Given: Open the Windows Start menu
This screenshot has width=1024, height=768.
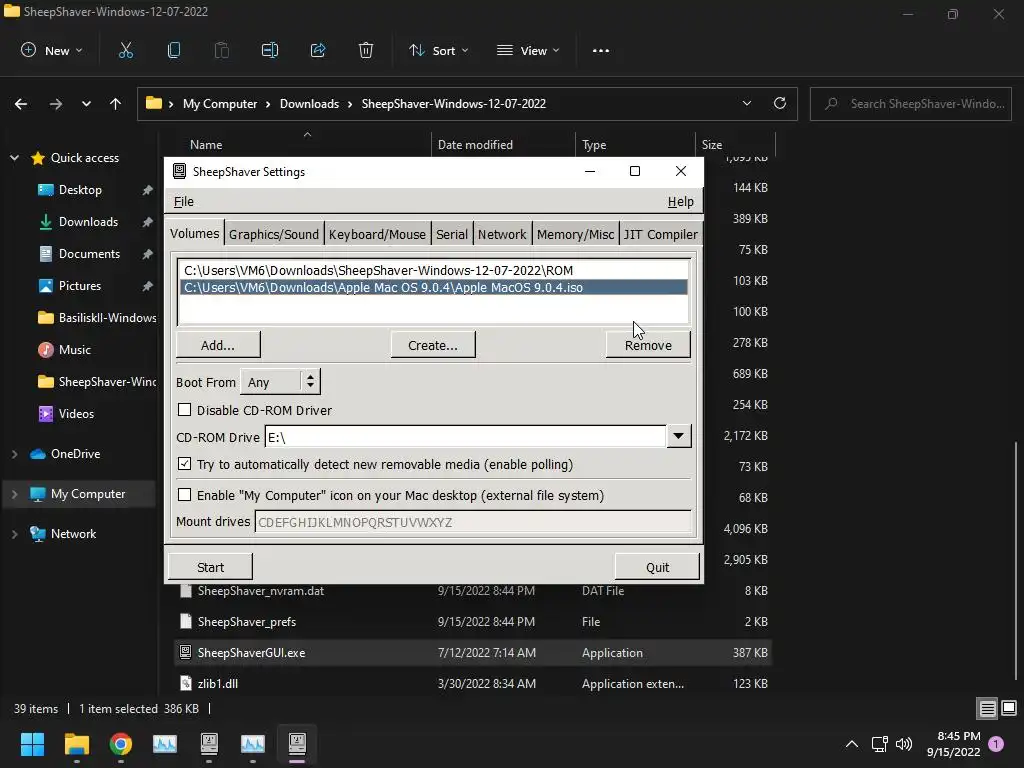Looking at the screenshot, I should tap(32, 744).
